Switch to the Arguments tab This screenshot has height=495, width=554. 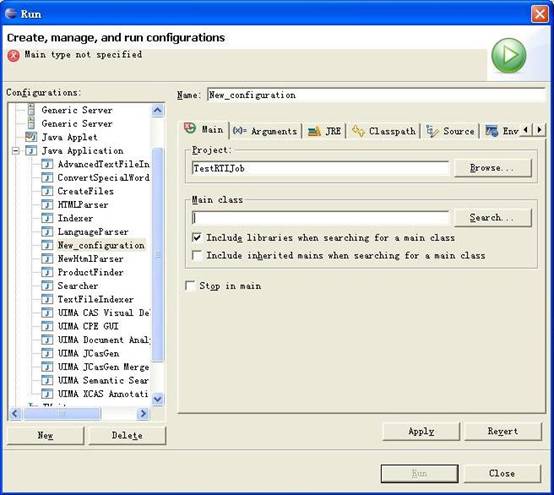(265, 131)
